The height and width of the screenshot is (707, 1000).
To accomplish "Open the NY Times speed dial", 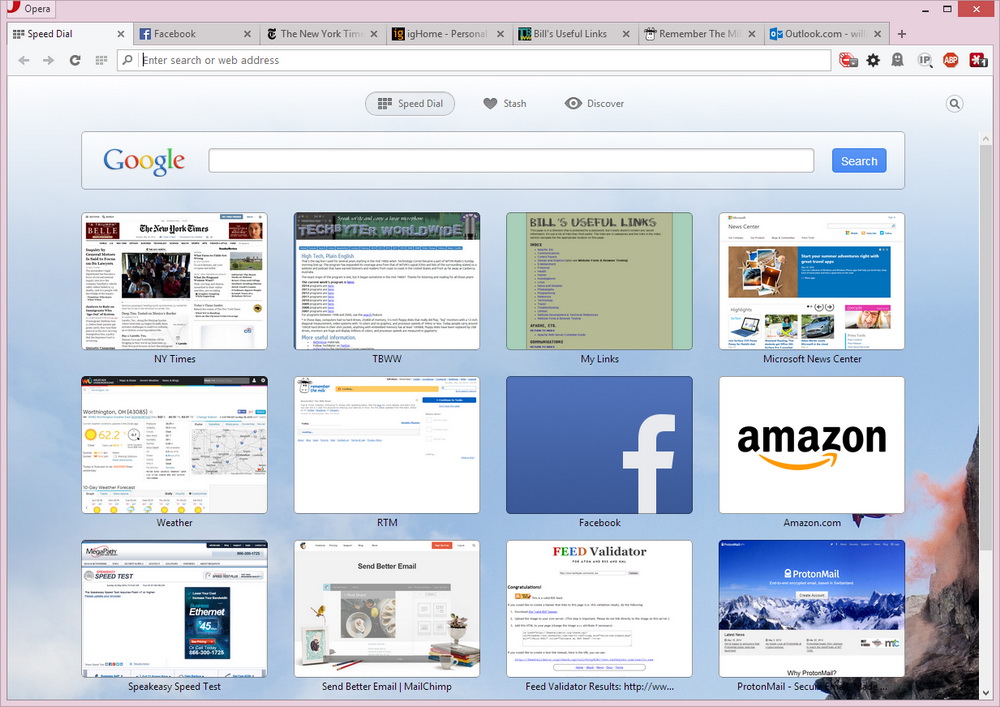I will [x=174, y=281].
